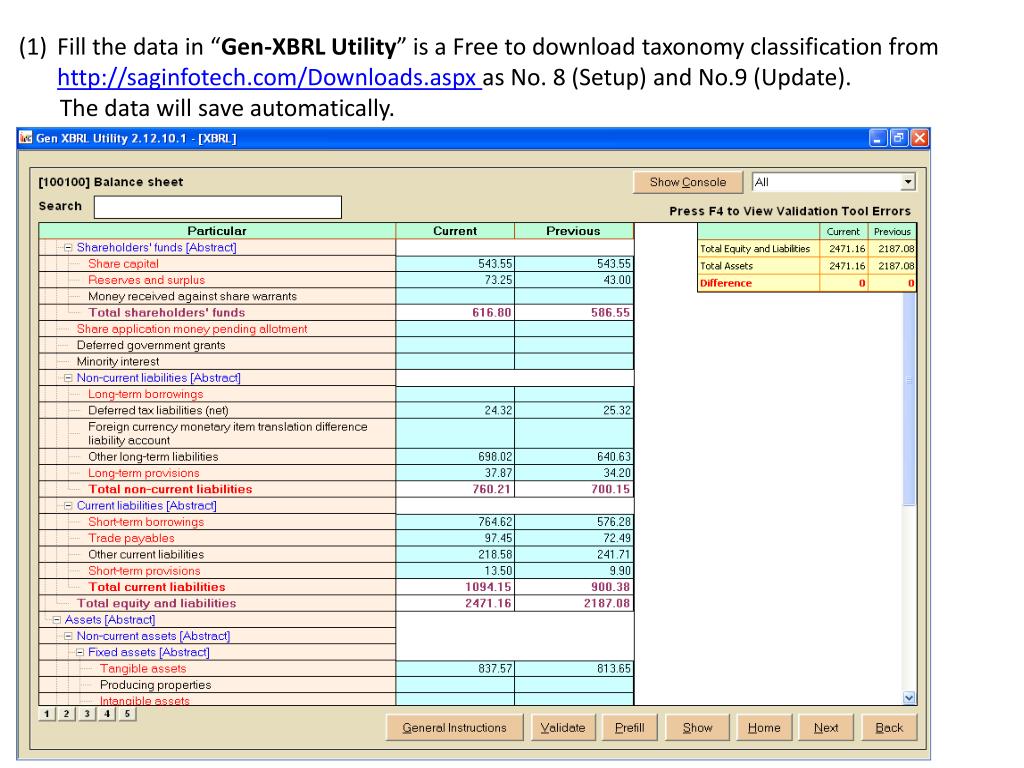Select Trade payables row label
Viewport: 1024px width, 768px height.
coord(131,538)
